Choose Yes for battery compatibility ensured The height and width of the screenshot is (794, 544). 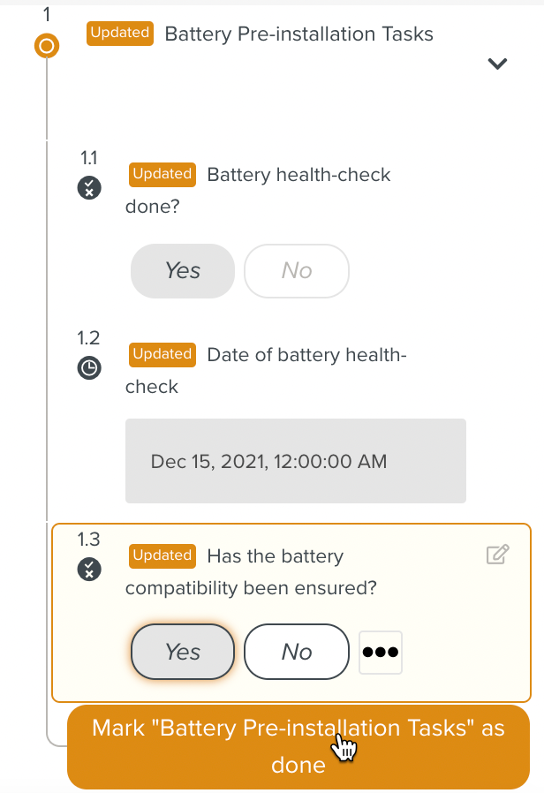click(x=183, y=652)
